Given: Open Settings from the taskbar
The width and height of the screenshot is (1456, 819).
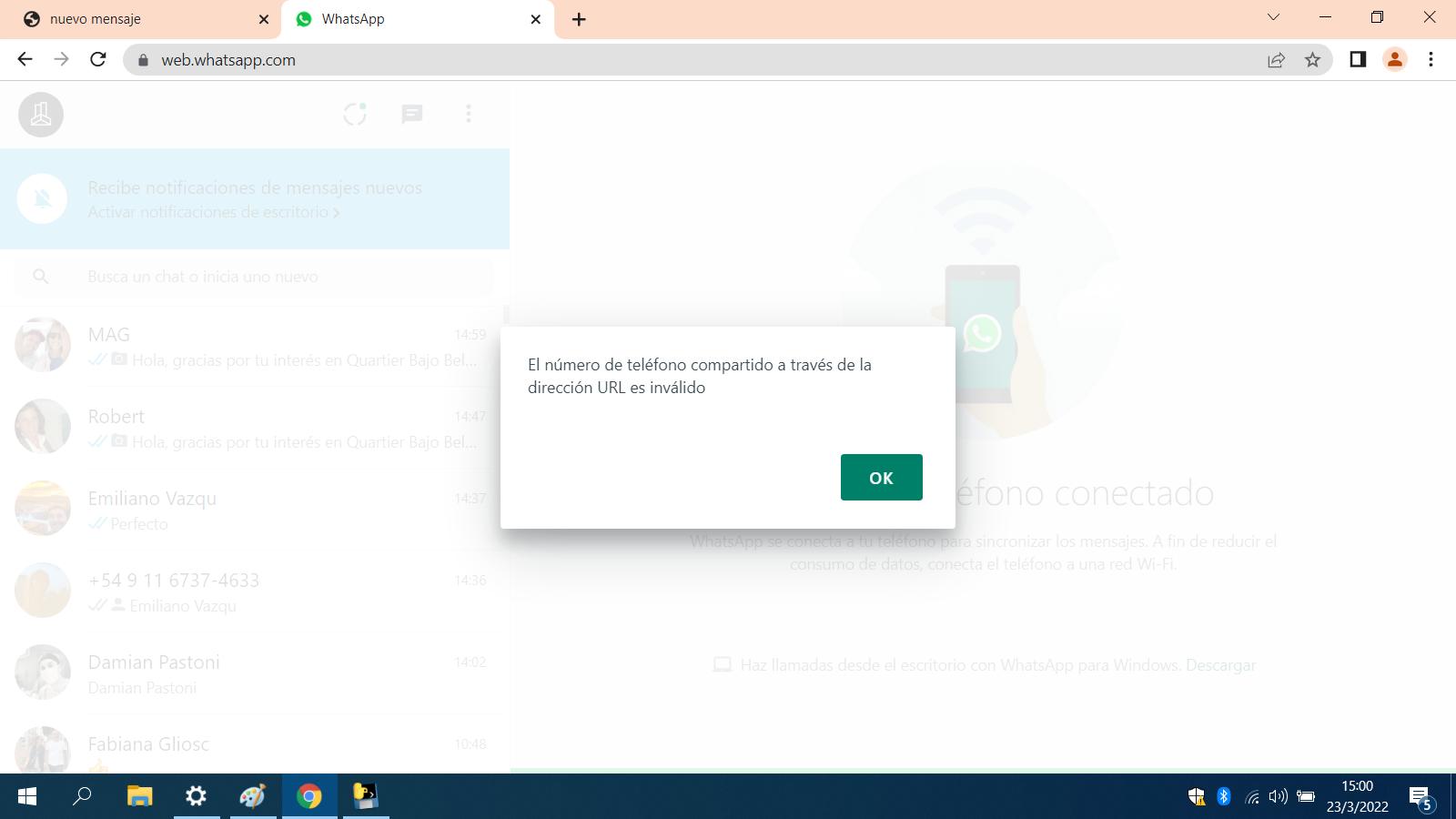Looking at the screenshot, I should (196, 796).
